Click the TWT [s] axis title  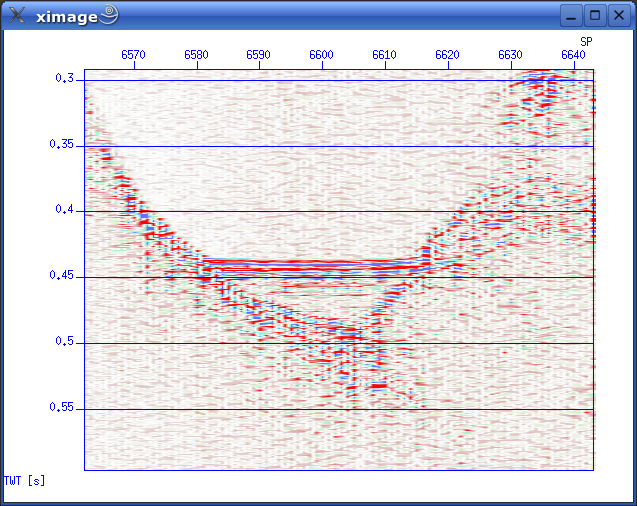click(24, 481)
